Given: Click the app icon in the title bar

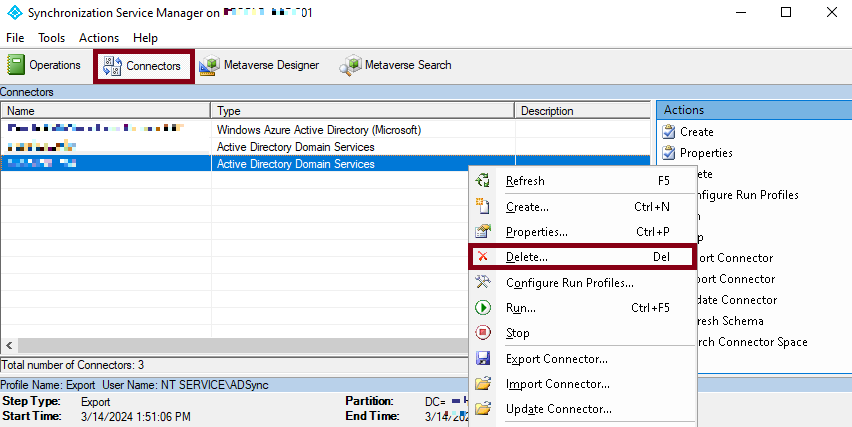Looking at the screenshot, I should (15, 12).
